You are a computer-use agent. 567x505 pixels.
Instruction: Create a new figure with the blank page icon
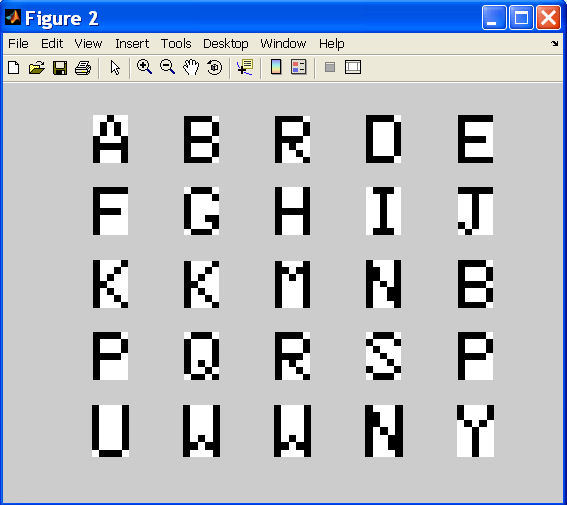tap(14, 68)
